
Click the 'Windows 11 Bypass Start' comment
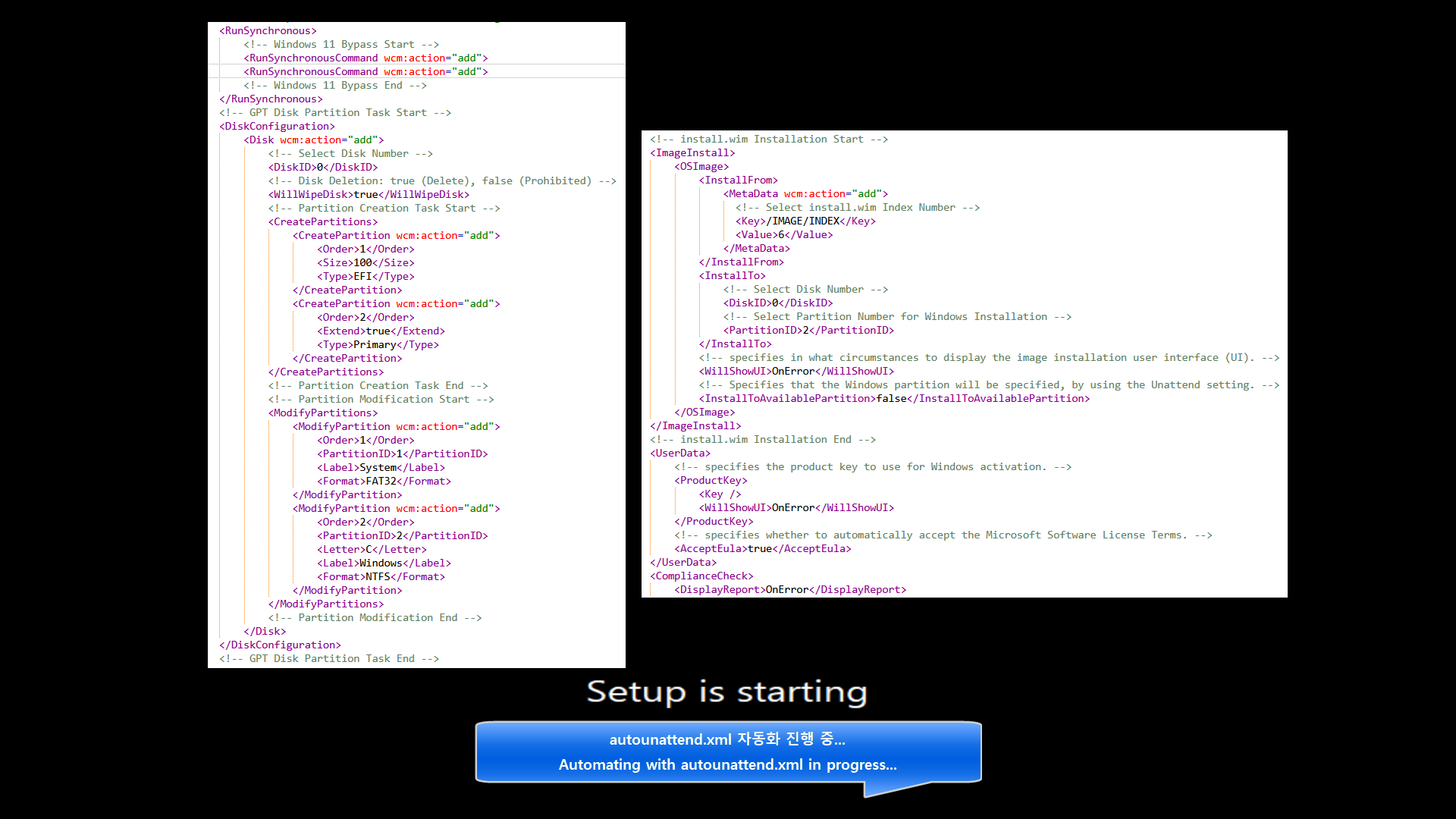pyautogui.click(x=340, y=45)
